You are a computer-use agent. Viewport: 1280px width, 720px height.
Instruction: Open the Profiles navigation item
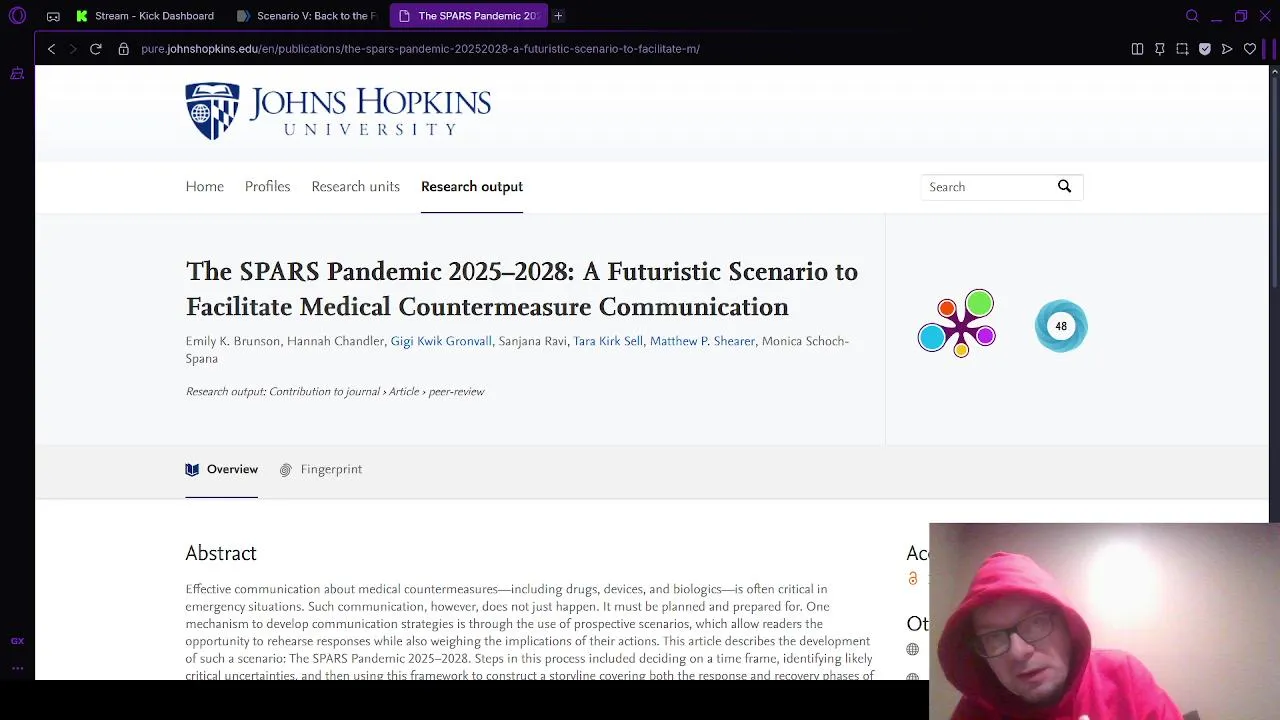click(x=267, y=187)
